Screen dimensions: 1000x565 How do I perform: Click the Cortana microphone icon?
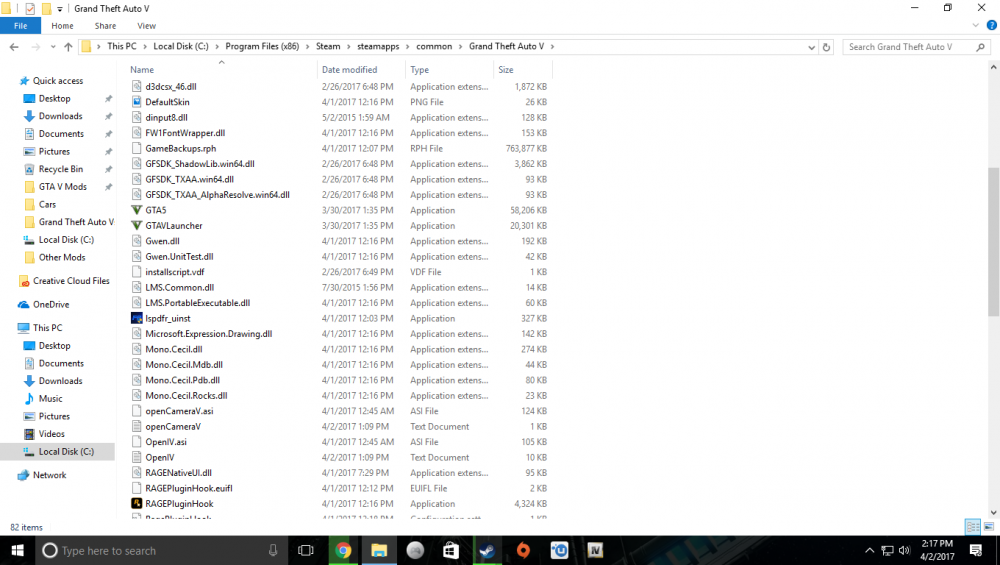pyautogui.click(x=273, y=550)
